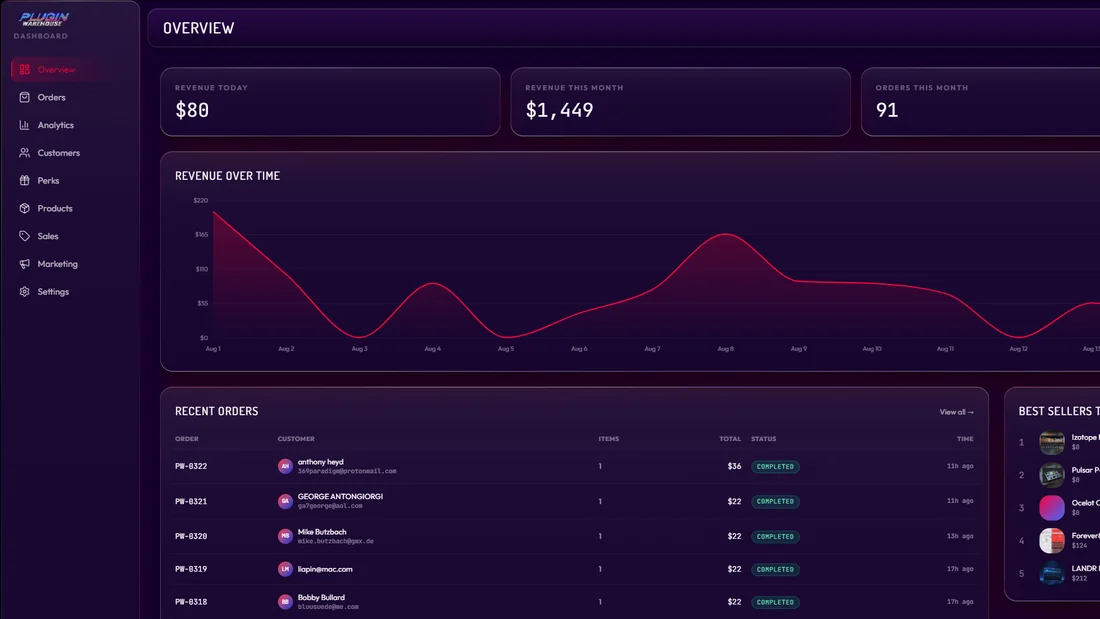This screenshot has height=619, width=1100.
Task: Click the third best seller gradient thumbnail
Action: coord(1052,508)
